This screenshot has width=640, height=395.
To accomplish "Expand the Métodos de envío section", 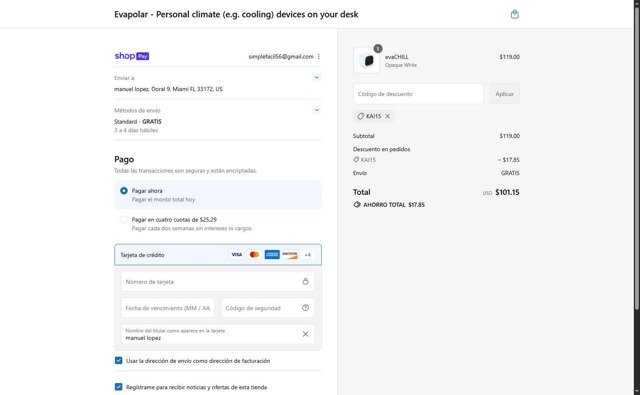I will coord(316,110).
